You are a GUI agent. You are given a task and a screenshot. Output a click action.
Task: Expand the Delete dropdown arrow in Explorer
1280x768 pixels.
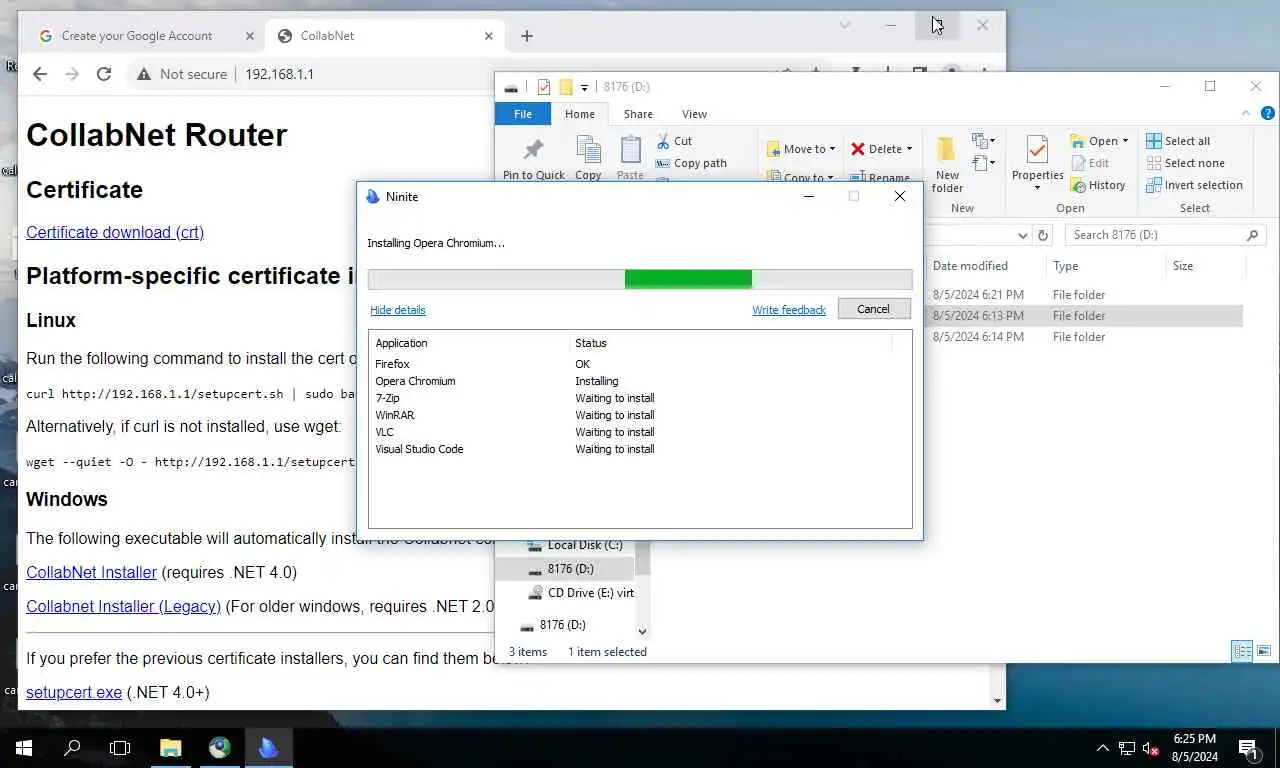click(909, 149)
